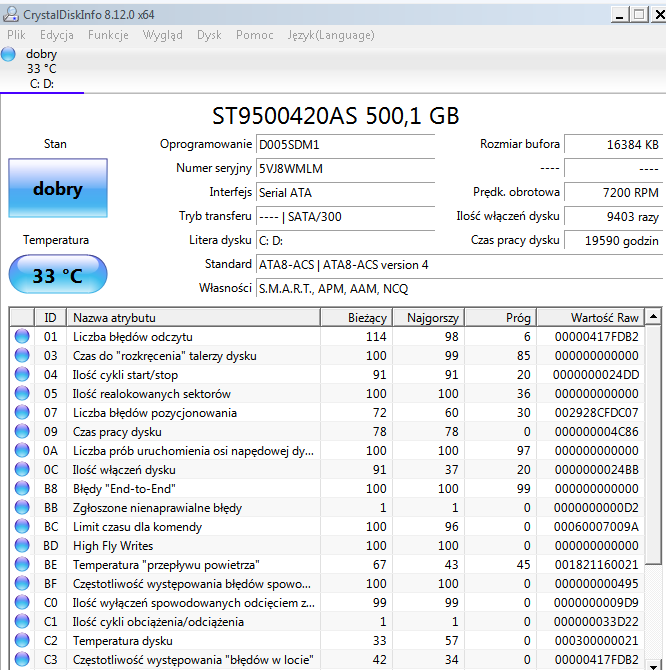The image size is (666, 670).
Task: Click status icon for attribute 0C power cycles
Action: tap(22, 469)
